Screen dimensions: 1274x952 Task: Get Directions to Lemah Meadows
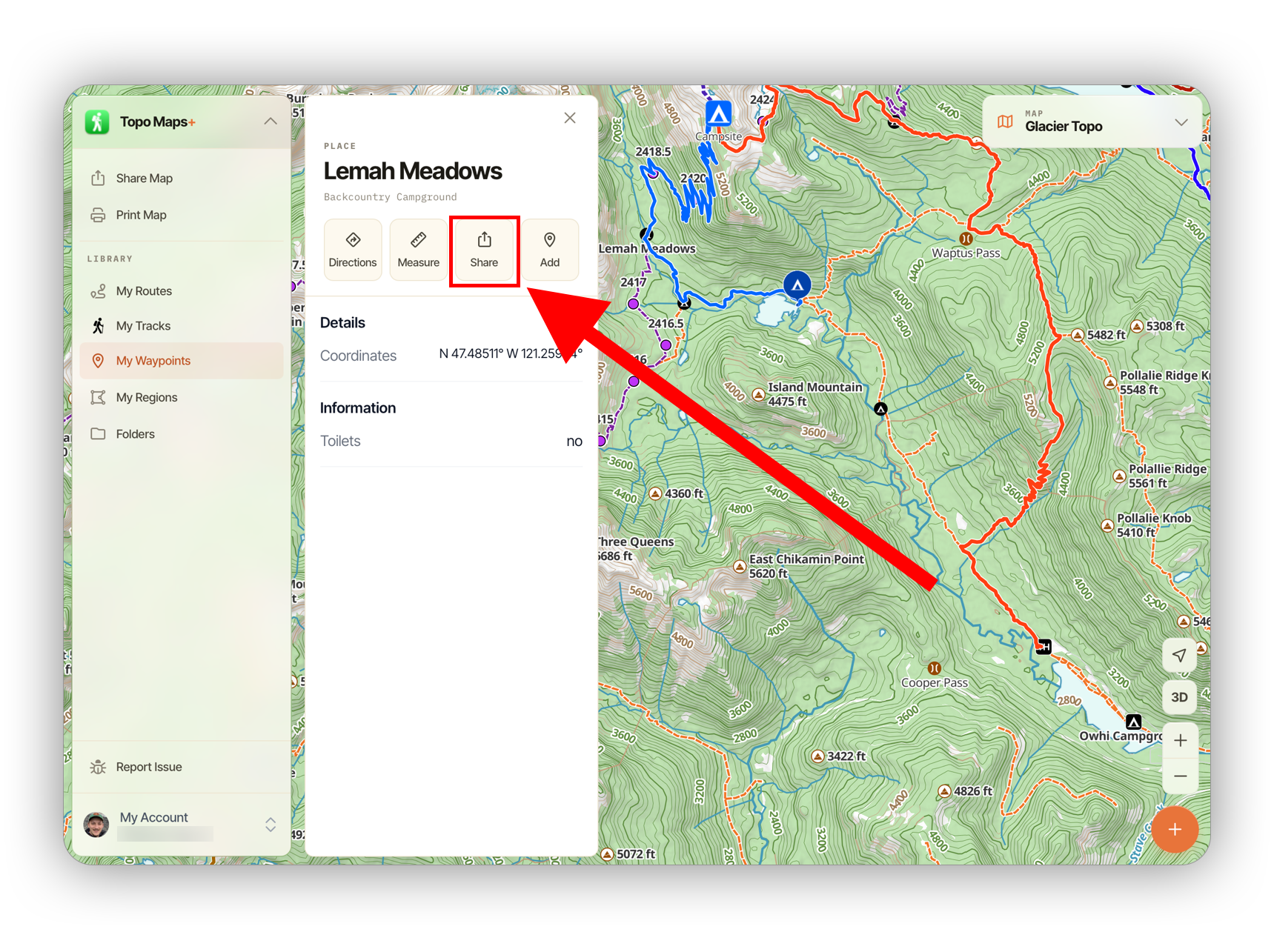353,250
